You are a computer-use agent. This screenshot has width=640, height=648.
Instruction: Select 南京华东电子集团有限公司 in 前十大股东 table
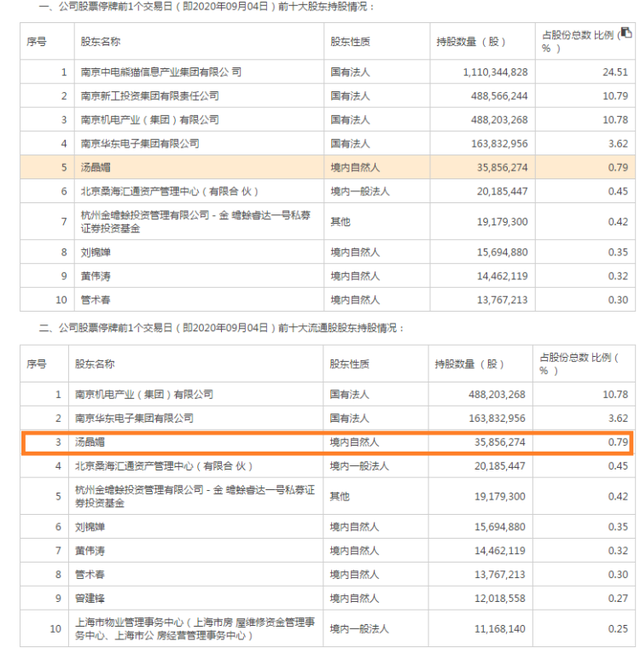[x=140, y=144]
